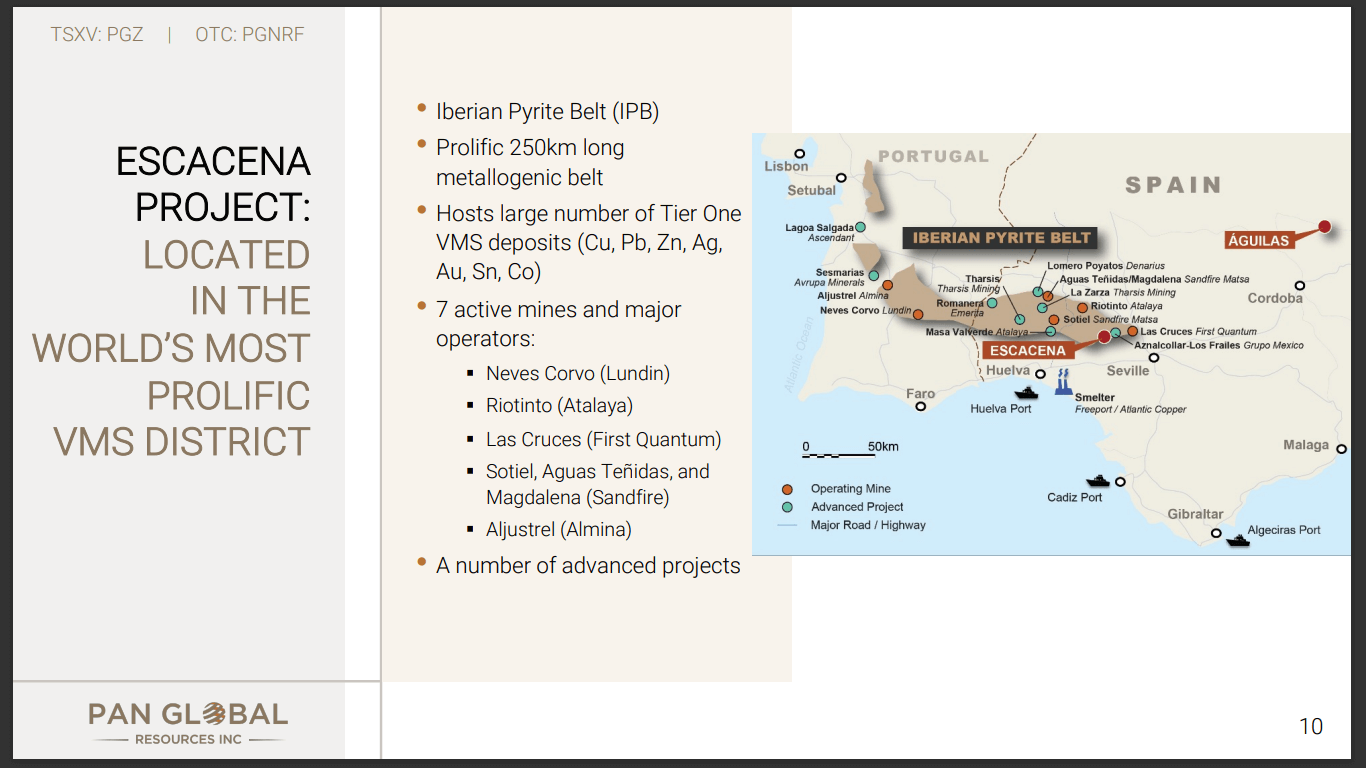Click the blue Smelter factory icon
This screenshot has width=1366, height=768.
tap(1063, 381)
